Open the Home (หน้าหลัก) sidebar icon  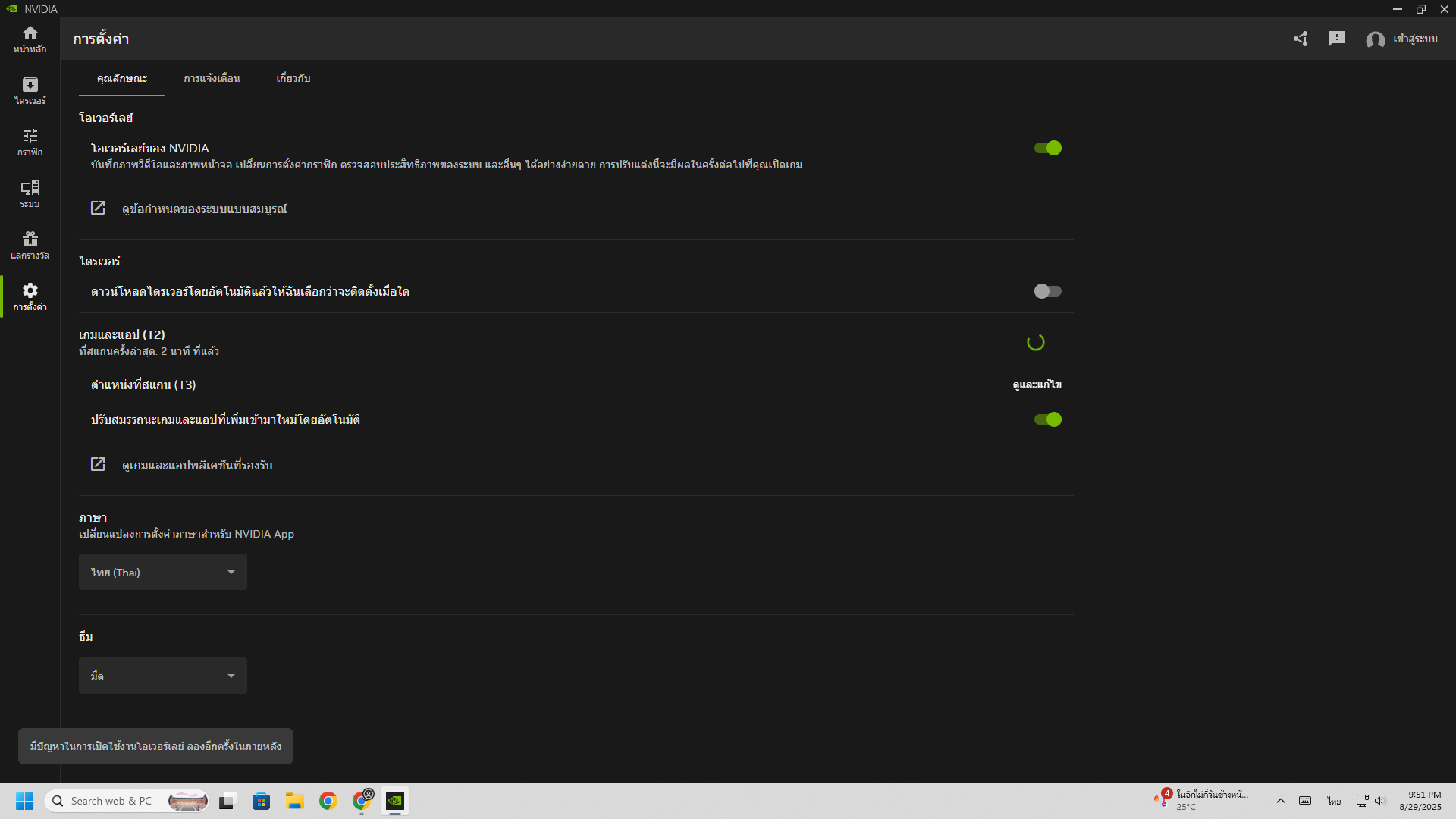[x=30, y=39]
